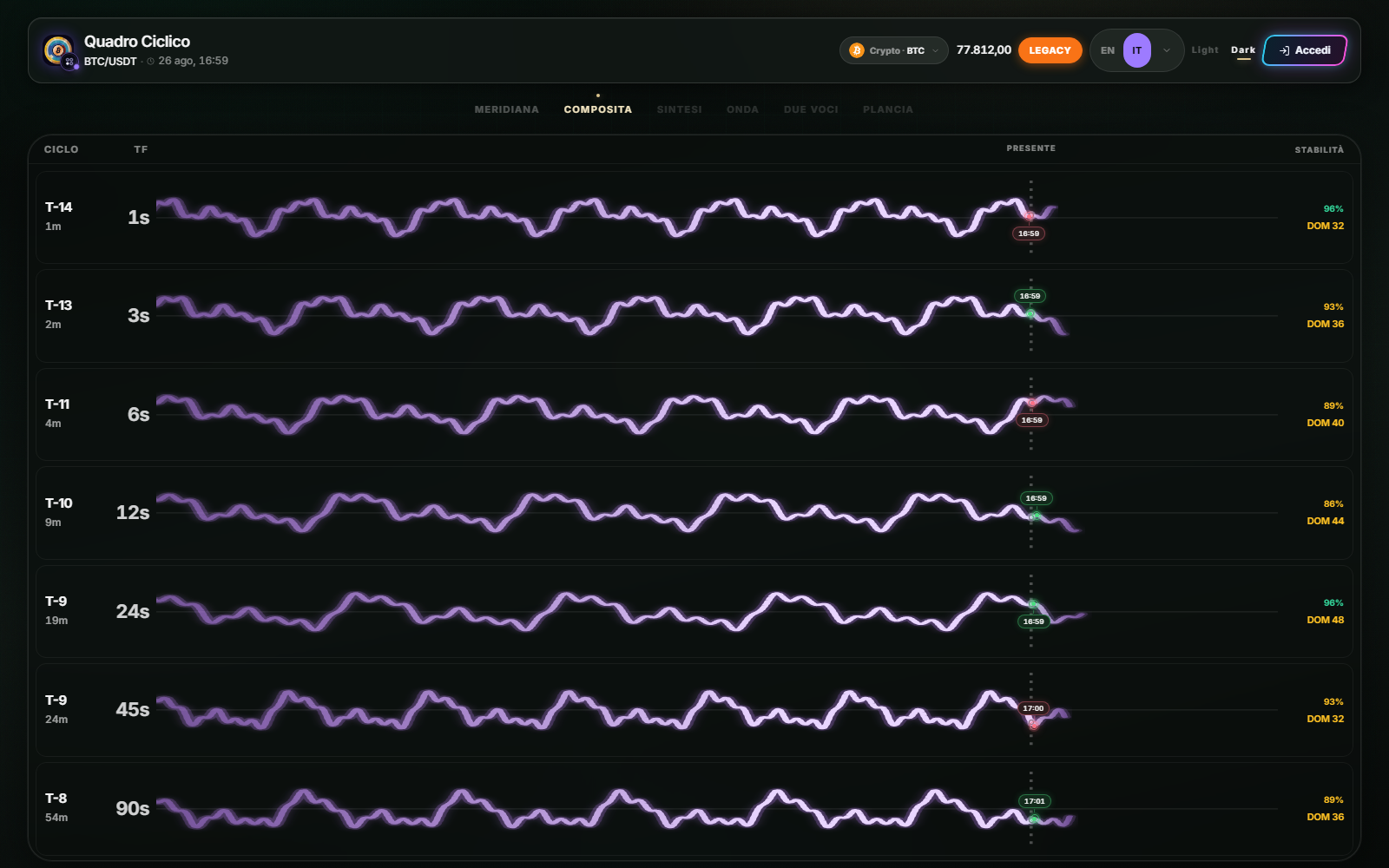This screenshot has width=1389, height=868.
Task: Click the 45s timeframe label
Action: [133, 709]
